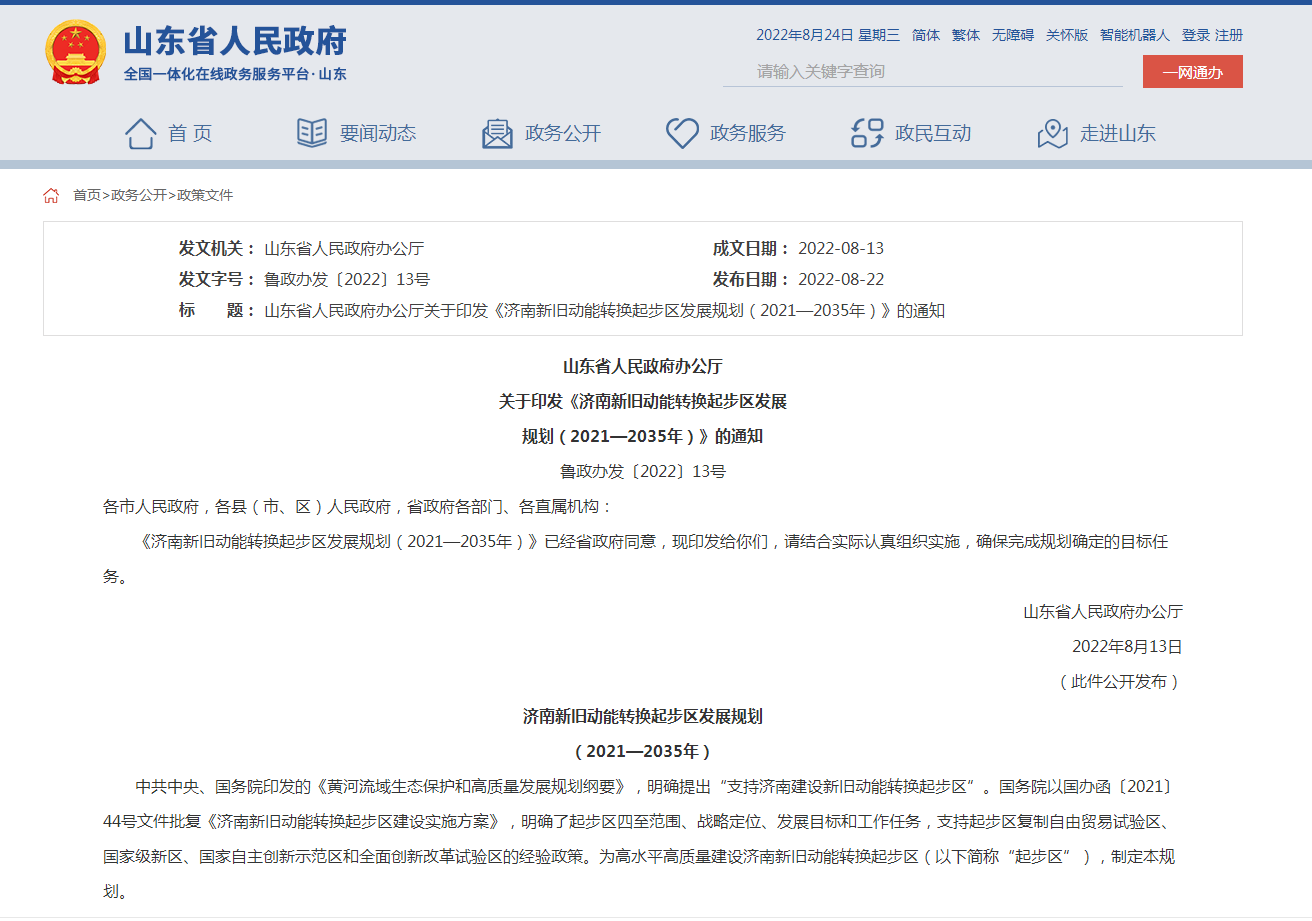The width and height of the screenshot is (1312, 921).
Task: Select the home icon beside 首页
Action: pos(142,131)
